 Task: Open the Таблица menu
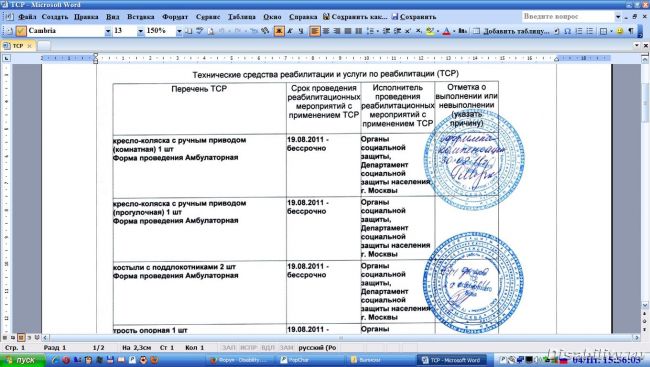(x=242, y=17)
